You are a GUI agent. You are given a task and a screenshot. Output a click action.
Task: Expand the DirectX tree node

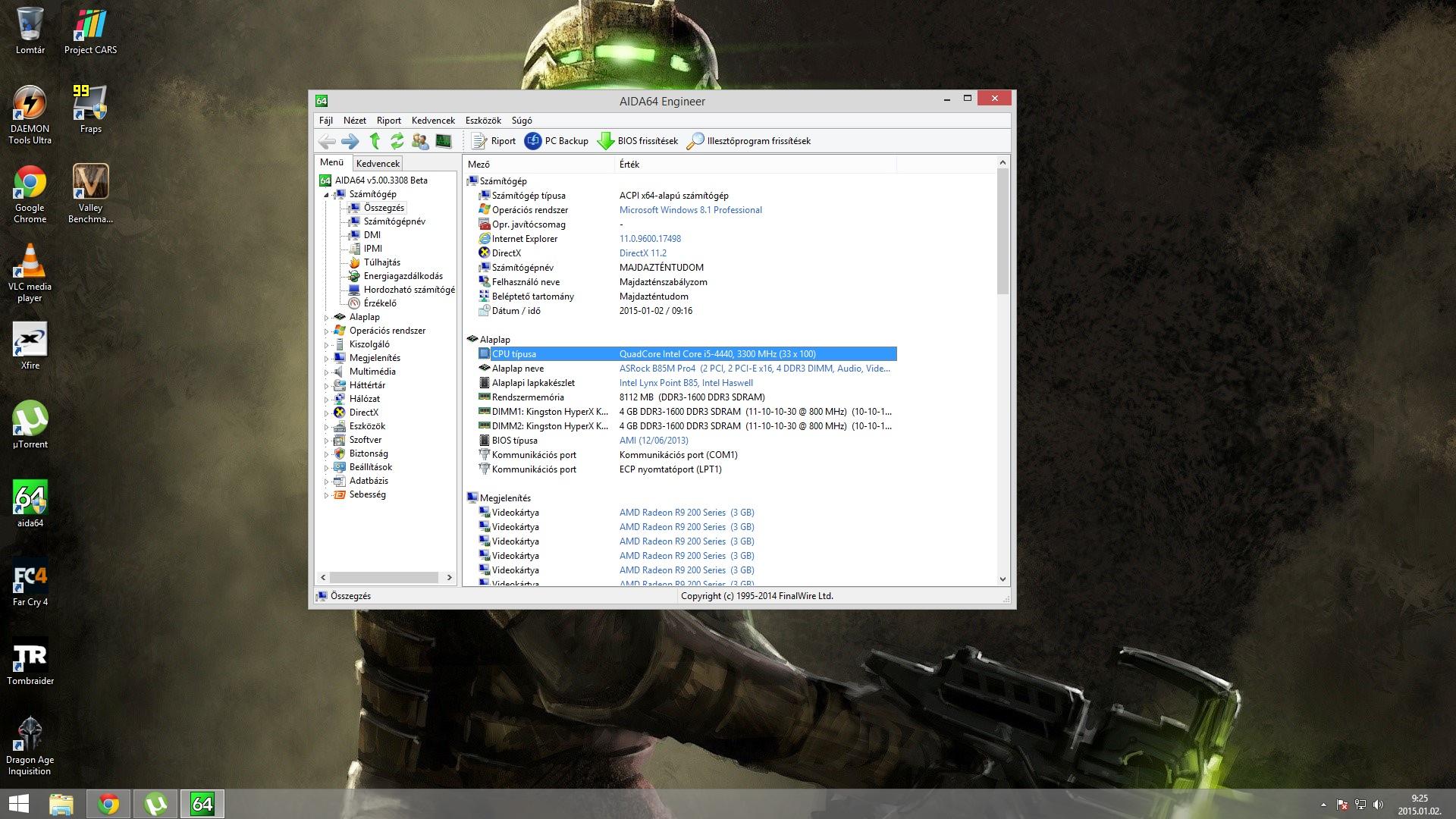(327, 413)
